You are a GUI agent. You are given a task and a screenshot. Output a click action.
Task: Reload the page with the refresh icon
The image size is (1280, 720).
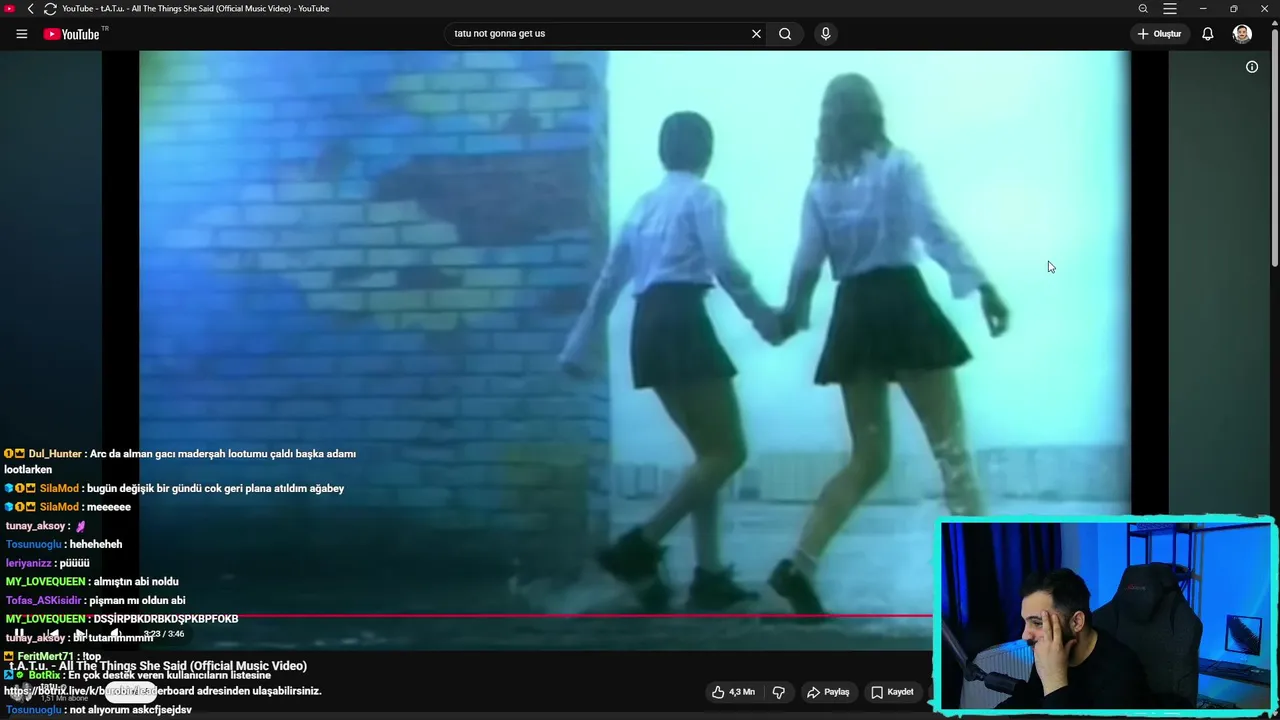click(50, 9)
